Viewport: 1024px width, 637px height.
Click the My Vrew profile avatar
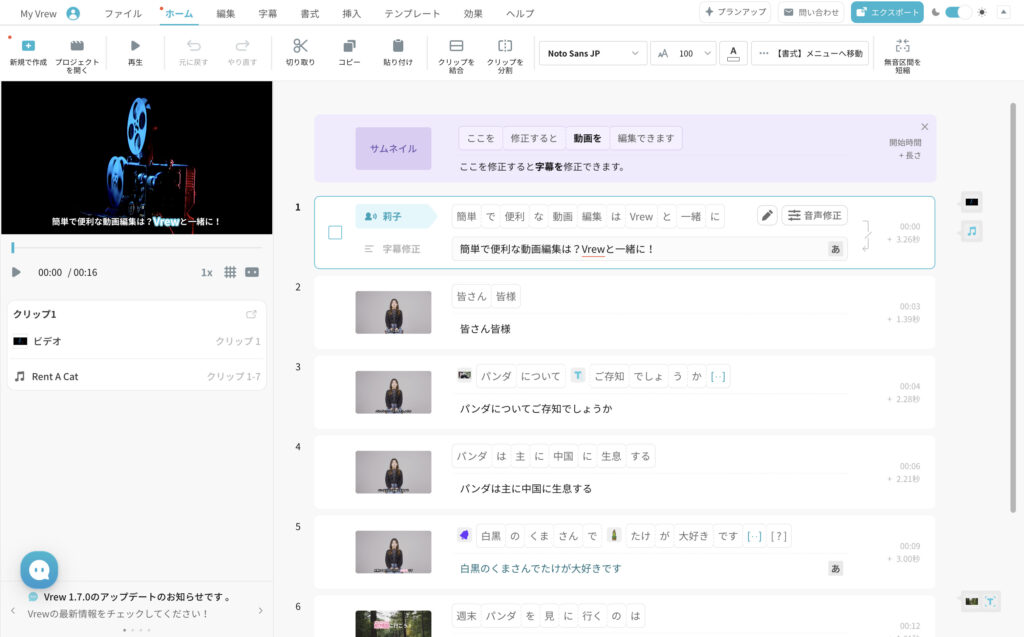pos(73,13)
